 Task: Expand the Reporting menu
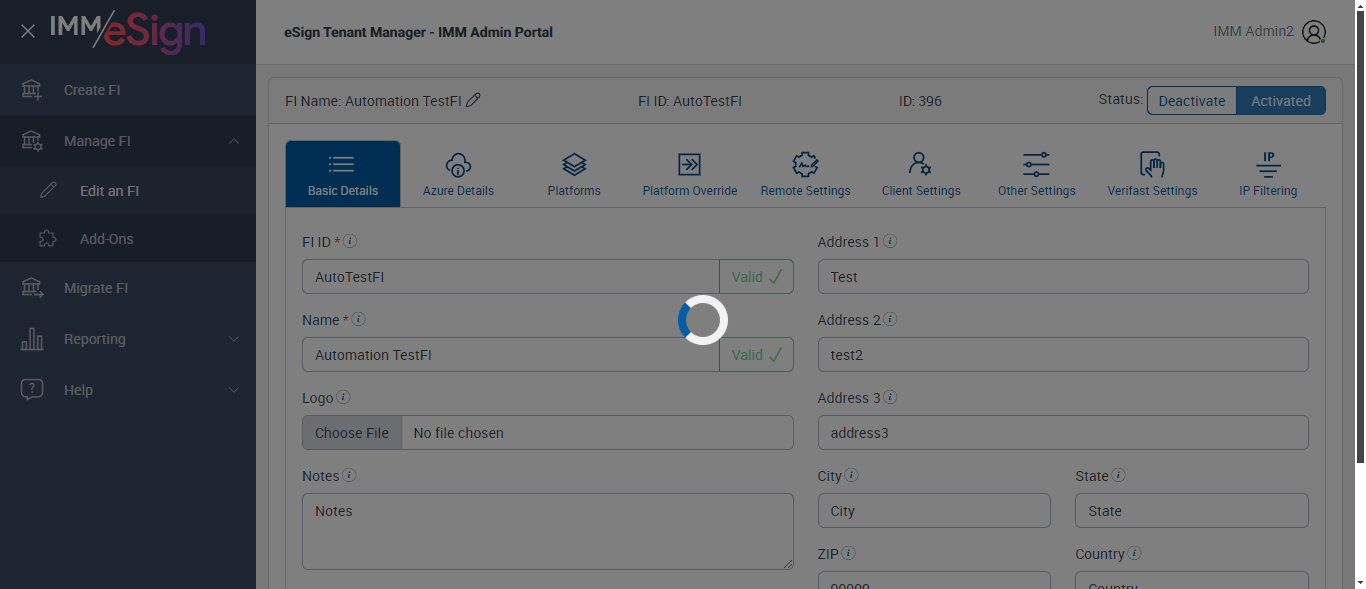point(128,339)
